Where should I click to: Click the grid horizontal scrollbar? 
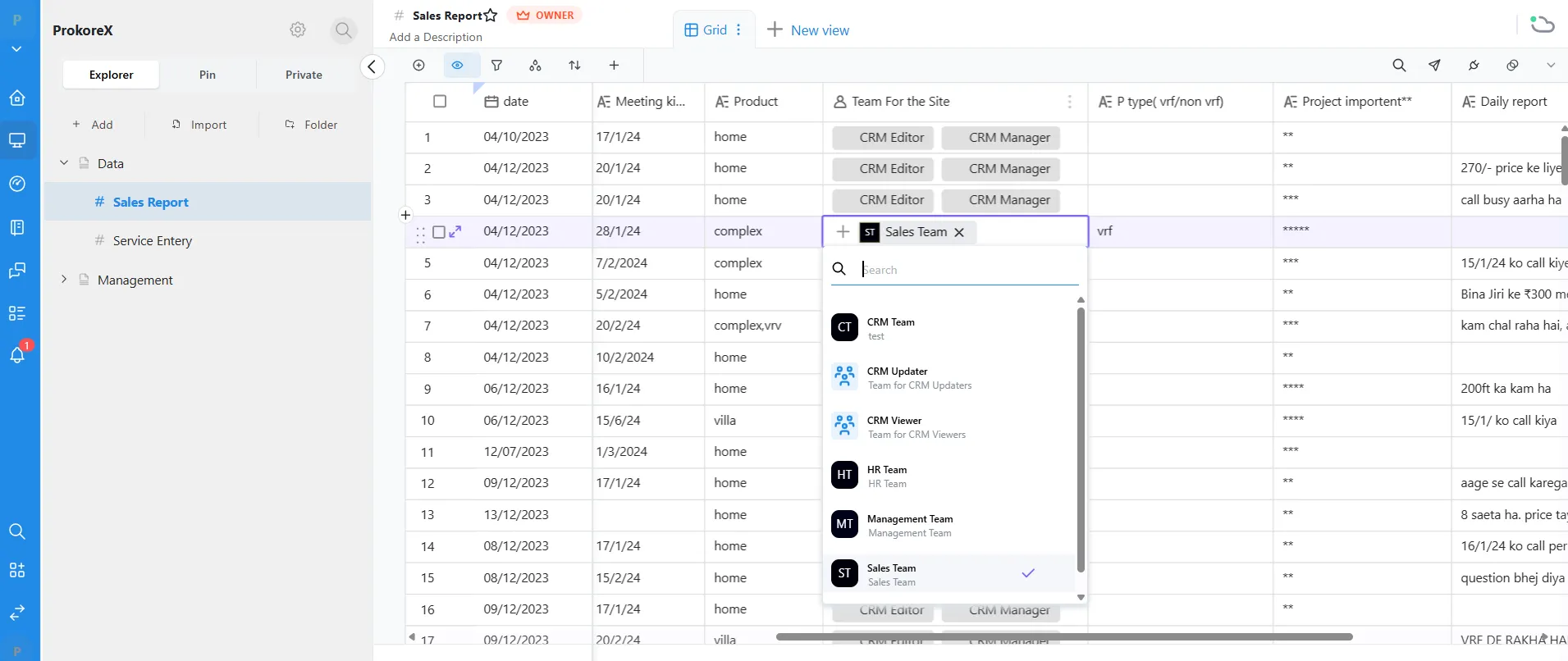1064,636
